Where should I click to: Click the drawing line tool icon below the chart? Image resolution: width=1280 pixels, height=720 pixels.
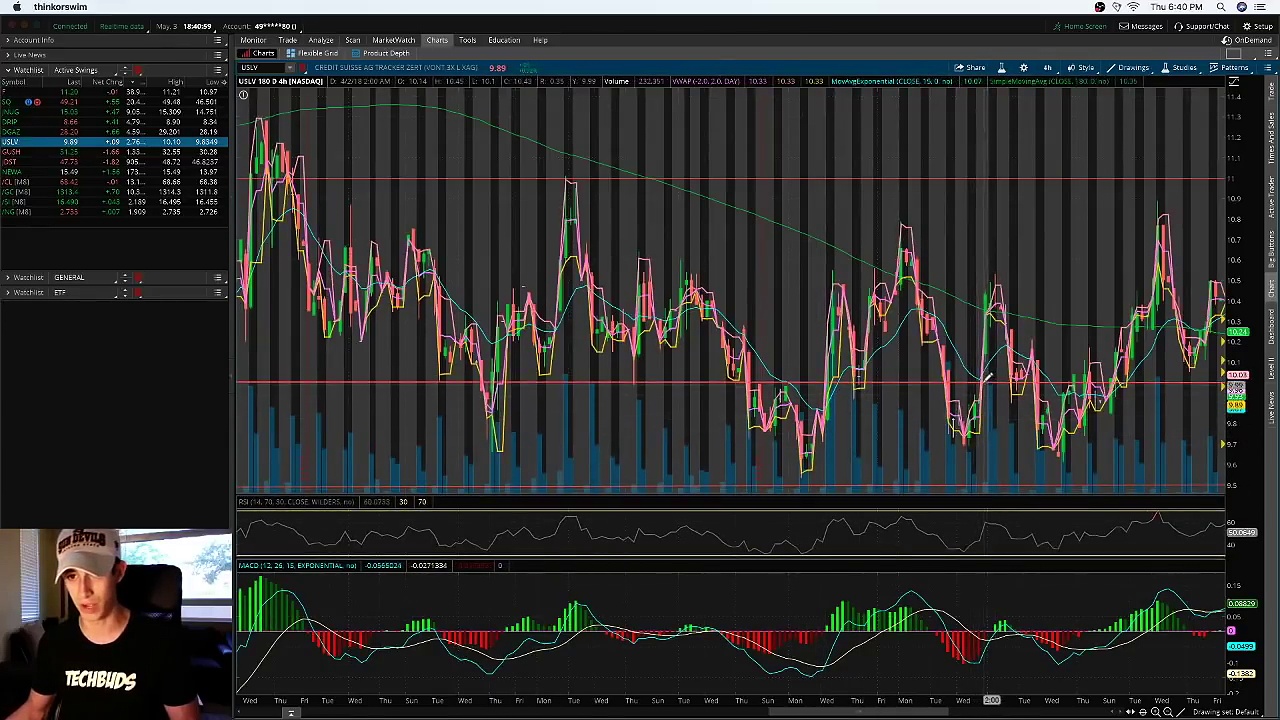pyautogui.click(x=1182, y=712)
